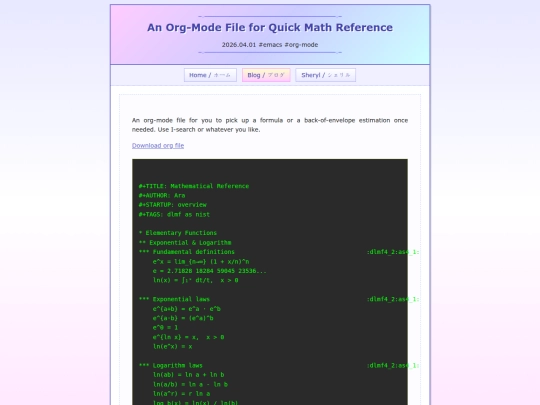The image size is (540, 405).
Task: Click the *** Logarithm laws heading
Action: tap(171, 365)
